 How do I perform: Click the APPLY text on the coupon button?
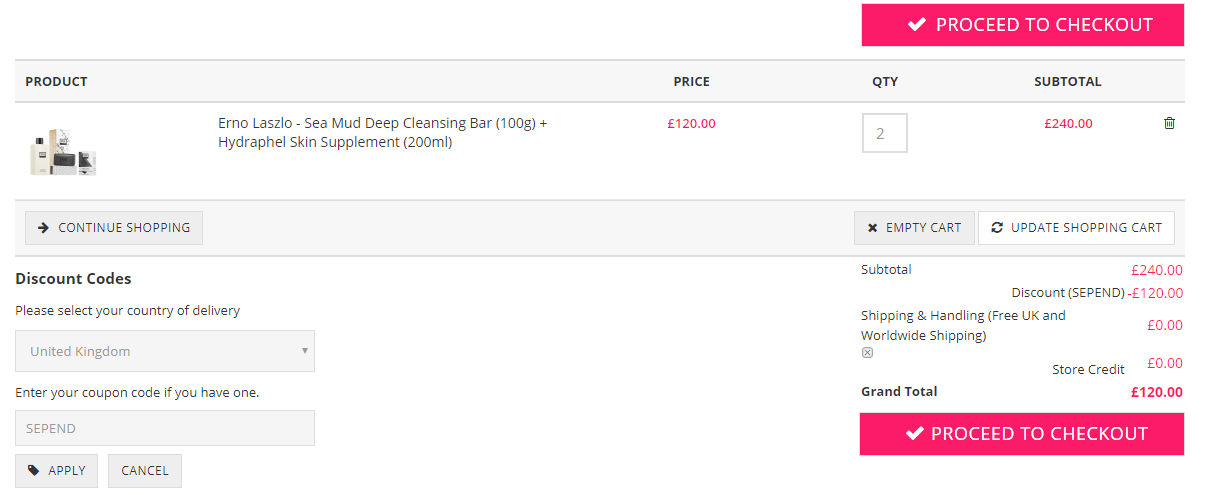click(x=67, y=471)
